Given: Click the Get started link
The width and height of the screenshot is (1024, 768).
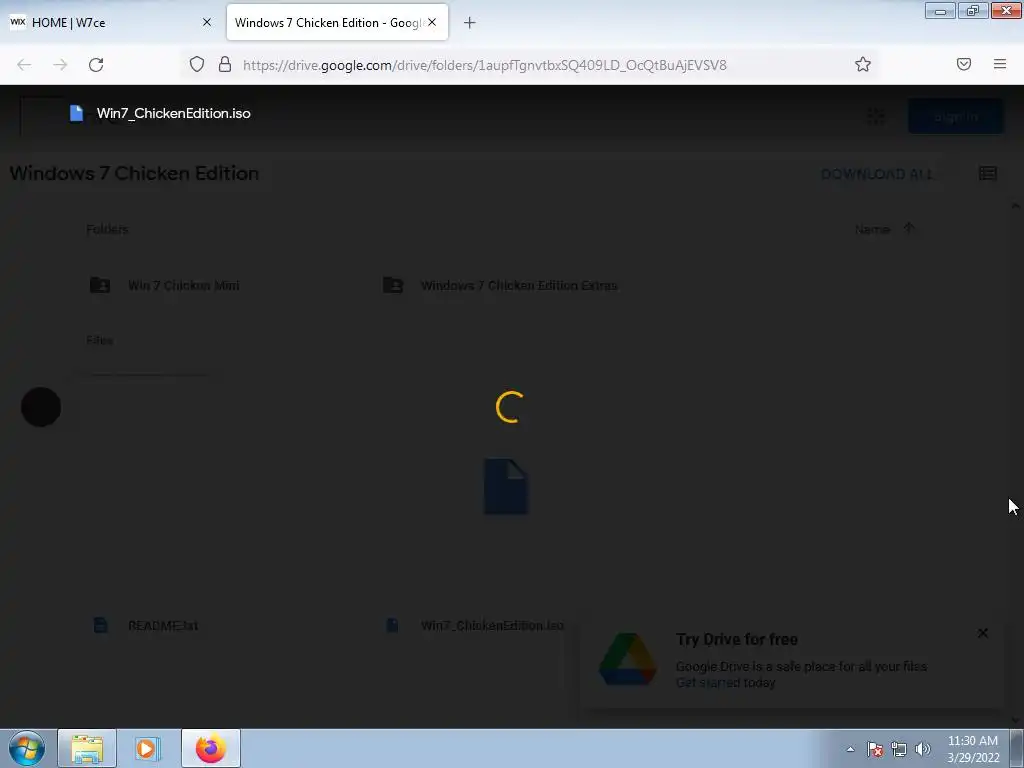Looking at the screenshot, I should click(x=709, y=682).
